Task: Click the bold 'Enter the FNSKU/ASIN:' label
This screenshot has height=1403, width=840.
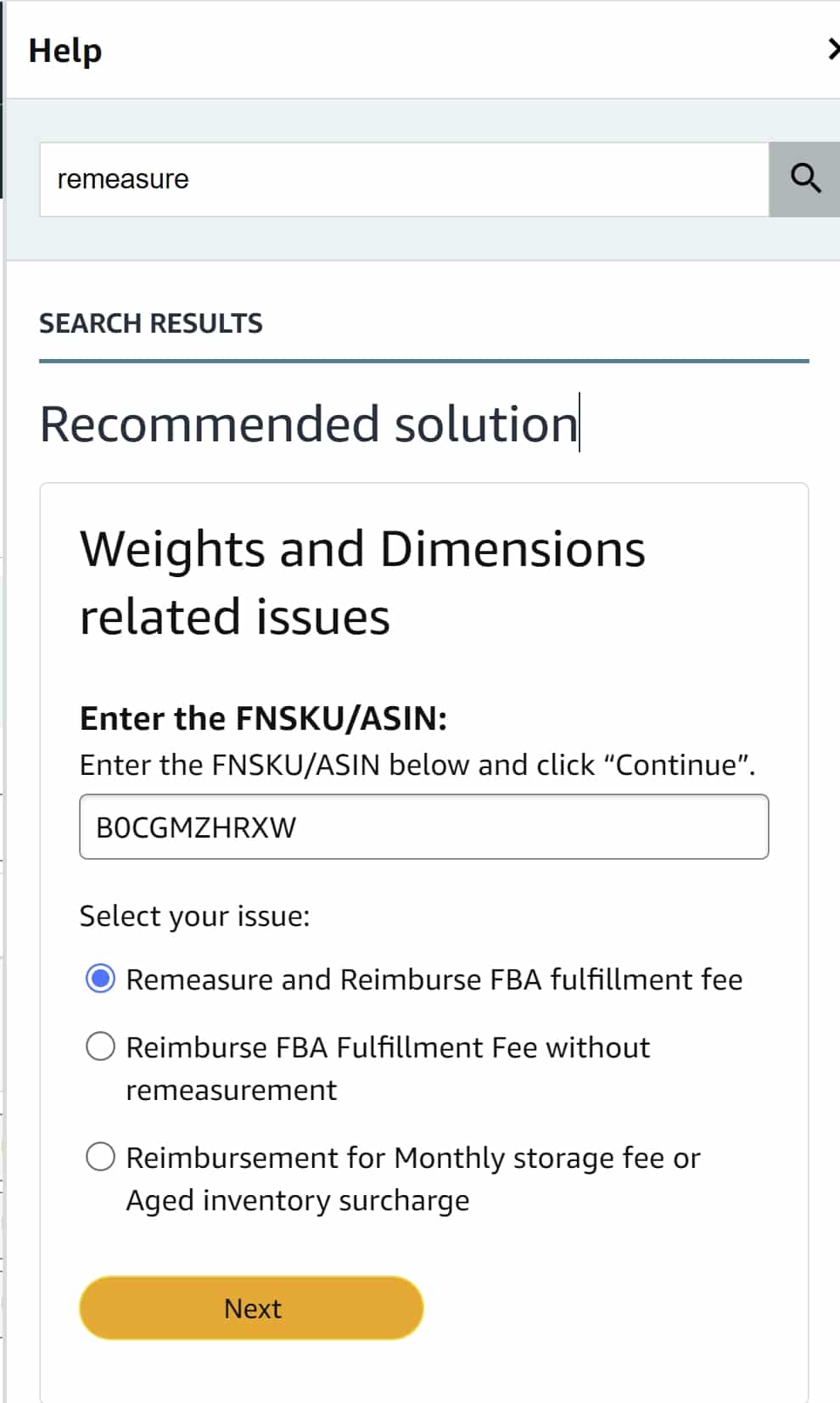Action: (264, 719)
